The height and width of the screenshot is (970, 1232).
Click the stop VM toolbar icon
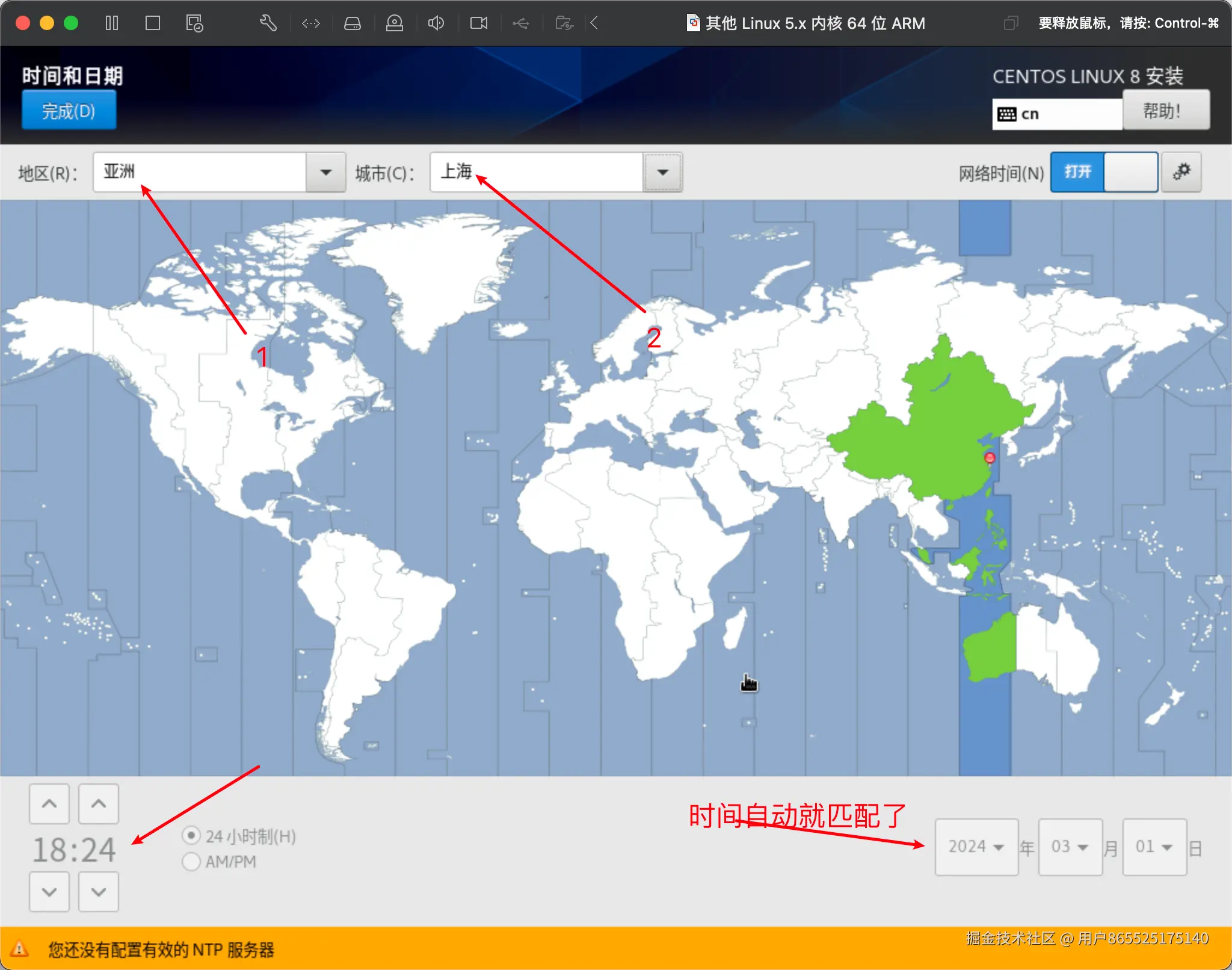(153, 23)
